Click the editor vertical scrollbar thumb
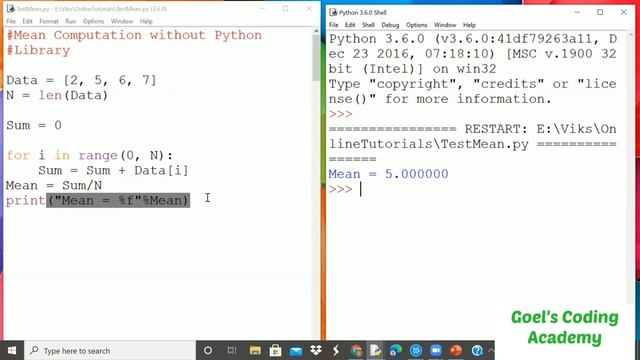This screenshot has width=640, height=360. point(316,58)
